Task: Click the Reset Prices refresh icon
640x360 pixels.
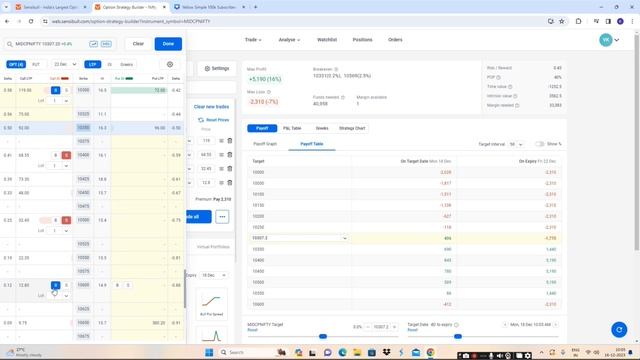Action: coord(200,120)
